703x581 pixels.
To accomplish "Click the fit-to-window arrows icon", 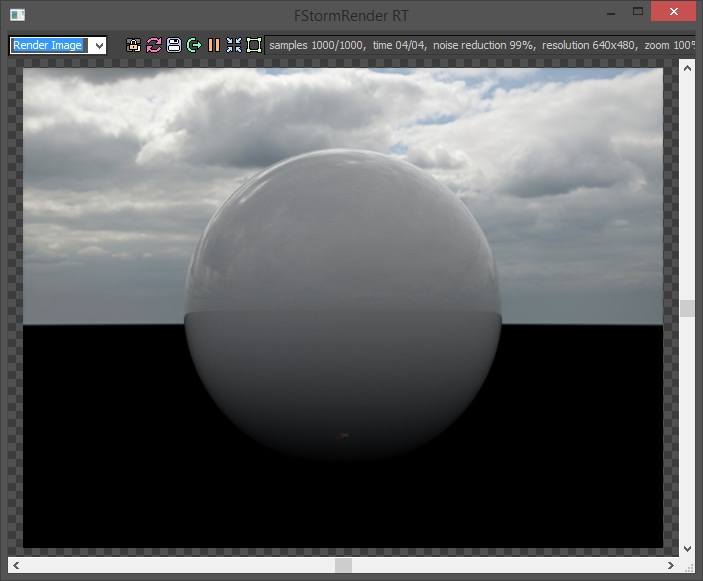I will (233, 45).
